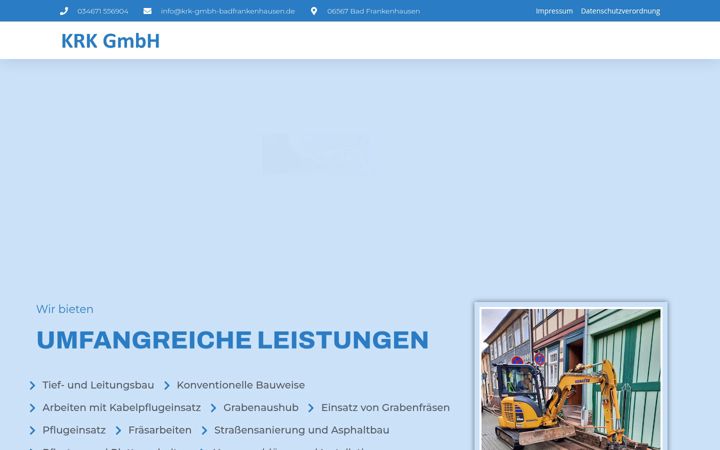The image size is (720, 450).
Task: Click chevron before Grabenaushub
Action: pyautogui.click(x=213, y=408)
